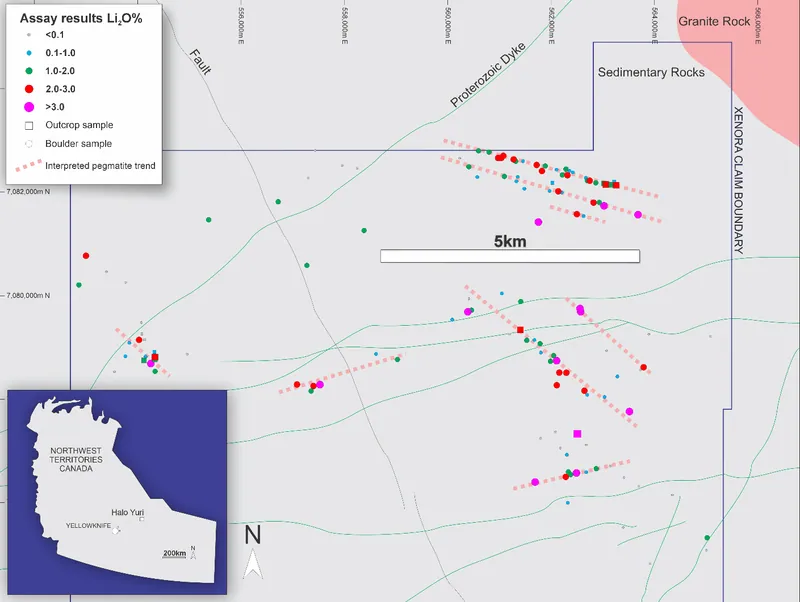Click the '7,080,000m N' northing label

coord(28,295)
